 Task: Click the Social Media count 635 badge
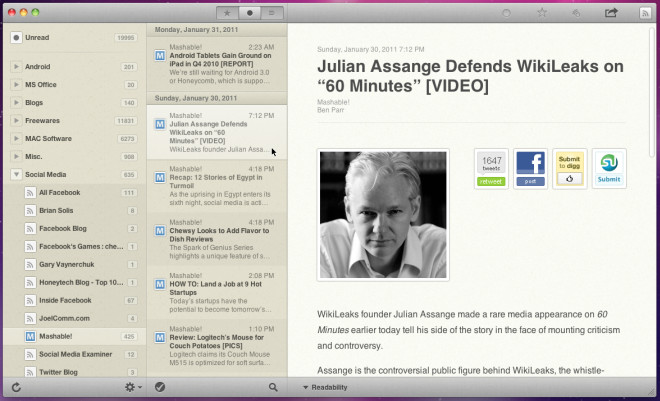click(129, 175)
